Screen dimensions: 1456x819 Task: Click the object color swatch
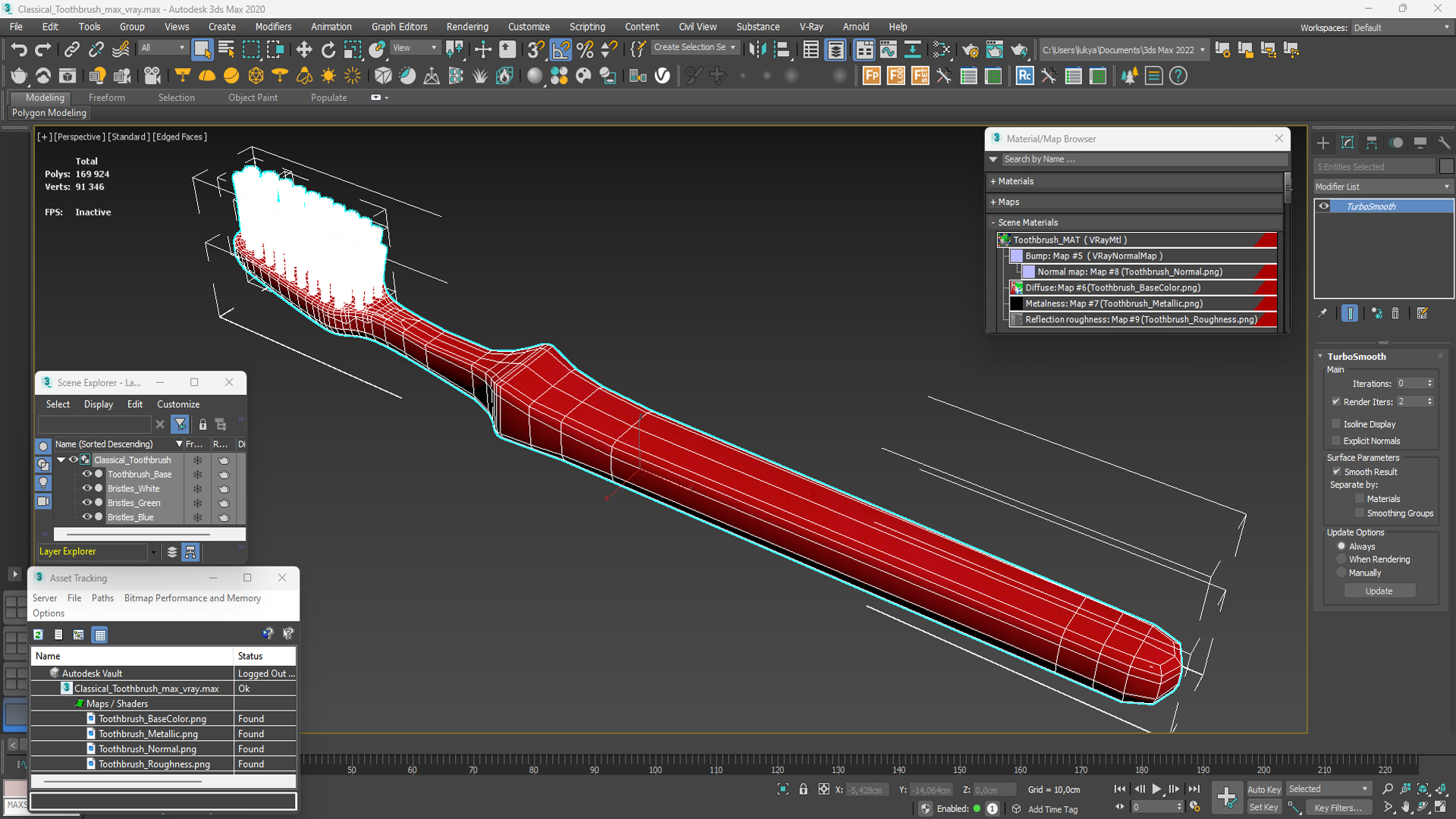pos(1446,167)
